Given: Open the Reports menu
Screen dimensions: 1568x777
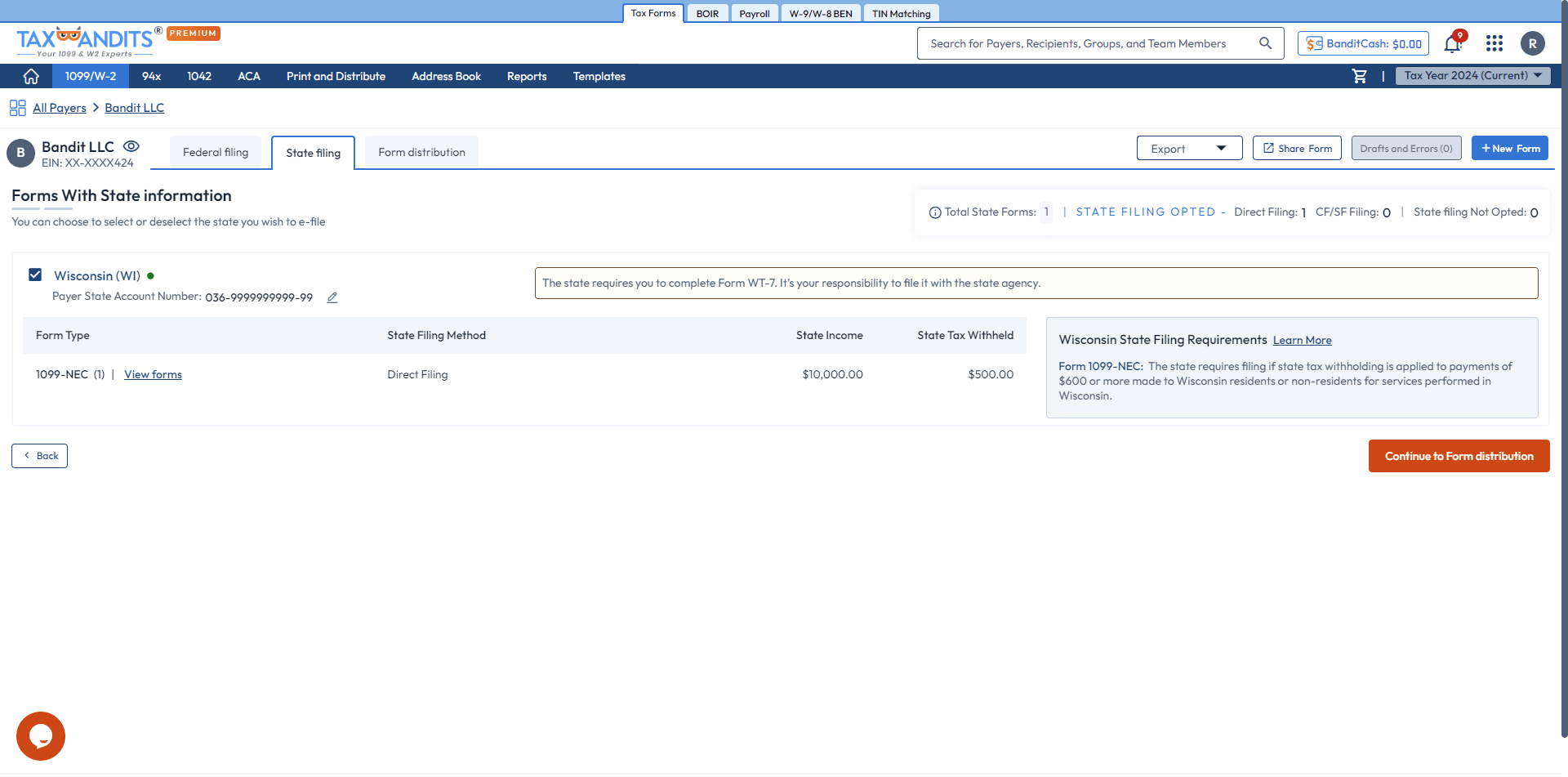Looking at the screenshot, I should point(527,76).
